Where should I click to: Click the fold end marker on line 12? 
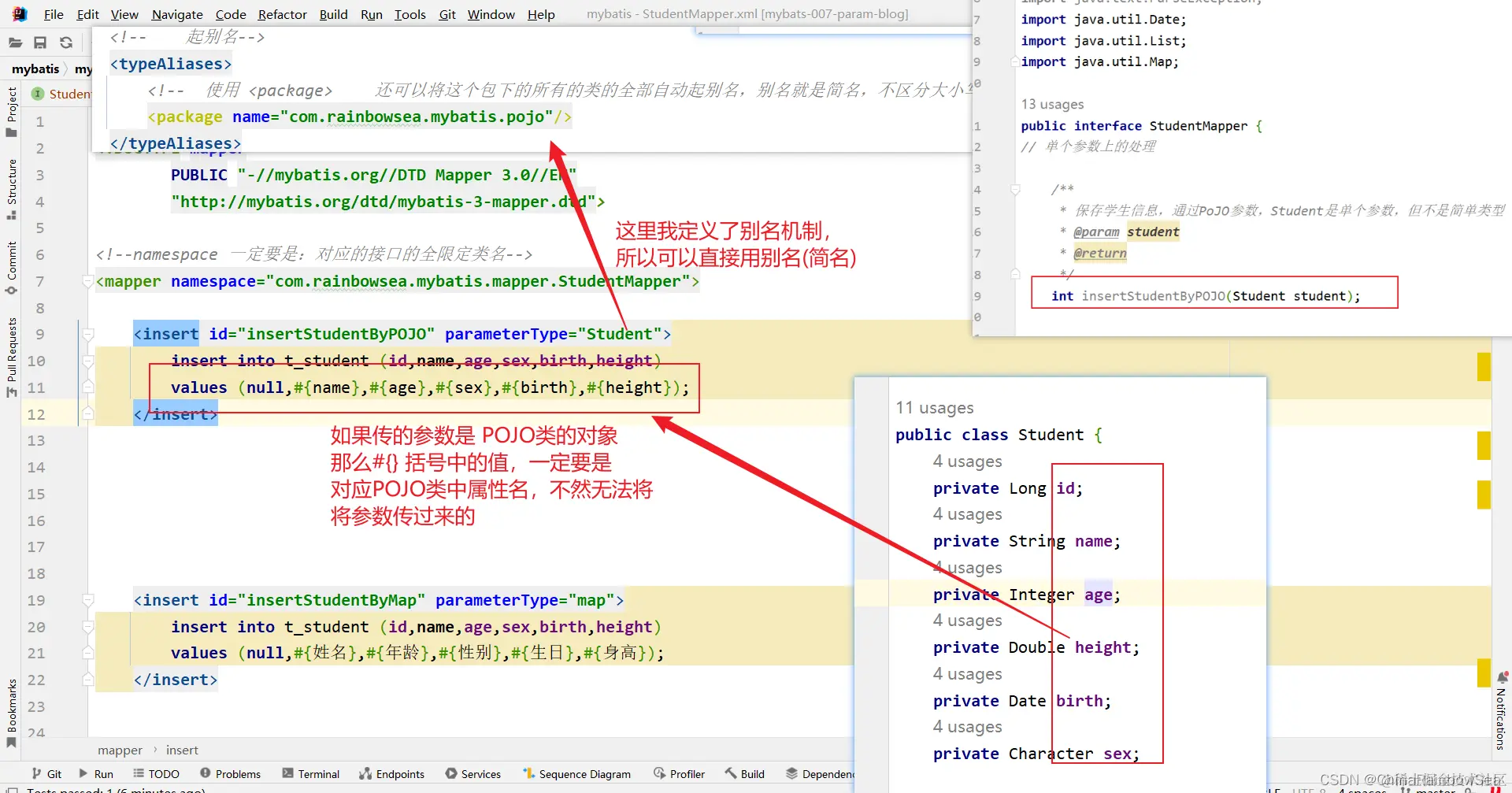[x=88, y=414]
